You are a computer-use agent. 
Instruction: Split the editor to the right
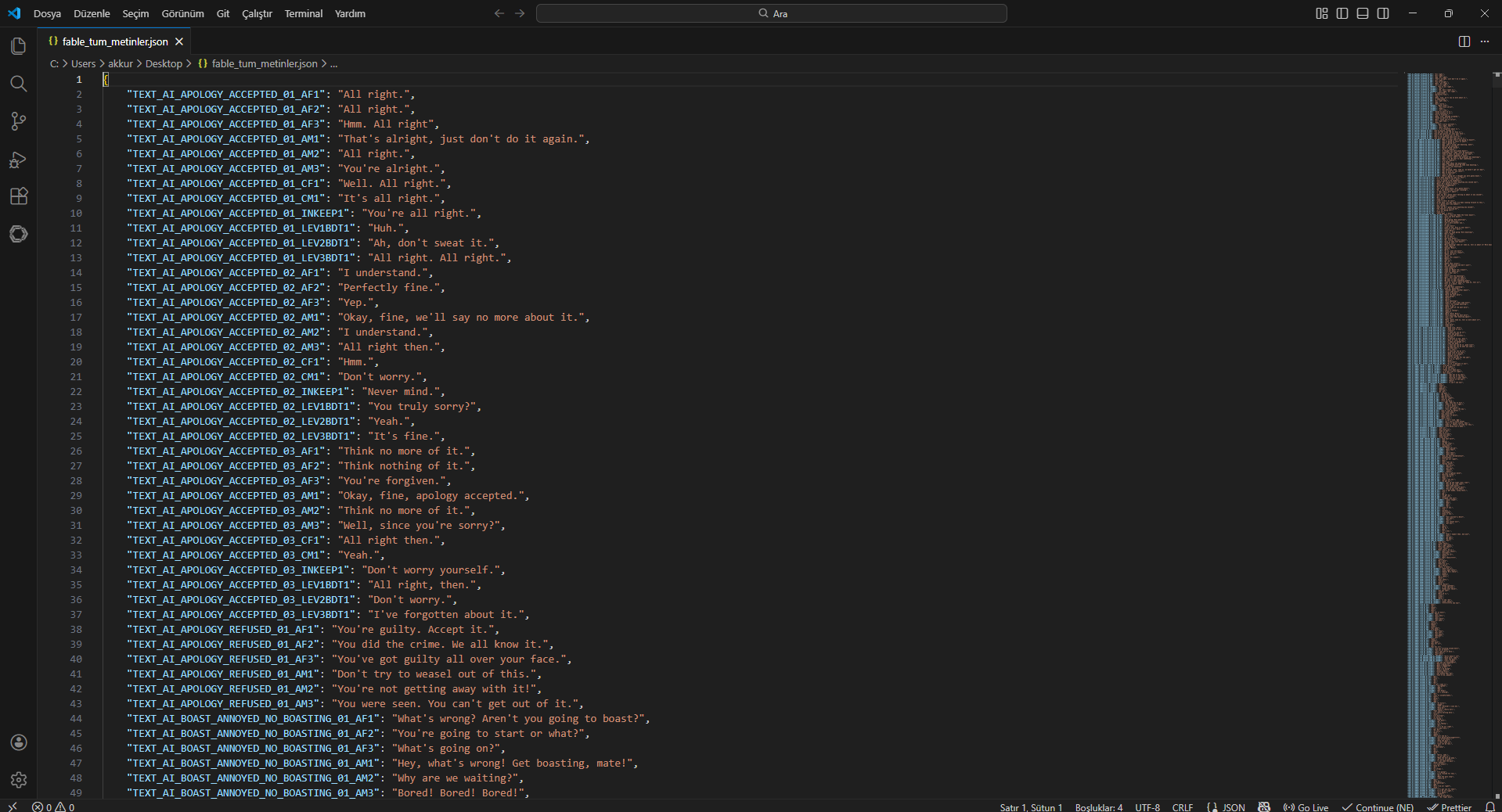tap(1464, 41)
